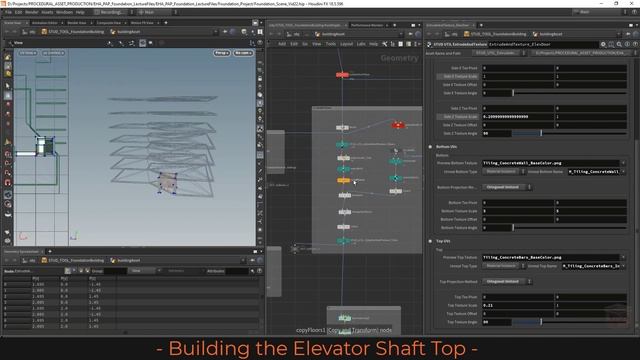Click the Preview Top Texture path field

point(551,258)
